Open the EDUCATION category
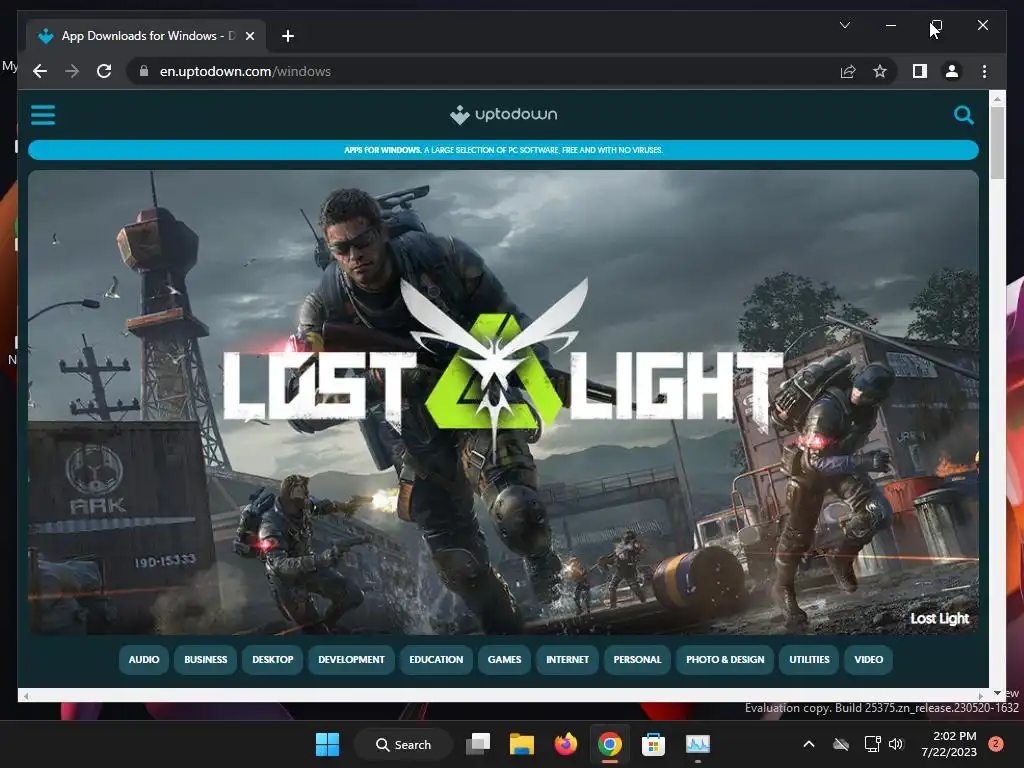 pos(436,660)
